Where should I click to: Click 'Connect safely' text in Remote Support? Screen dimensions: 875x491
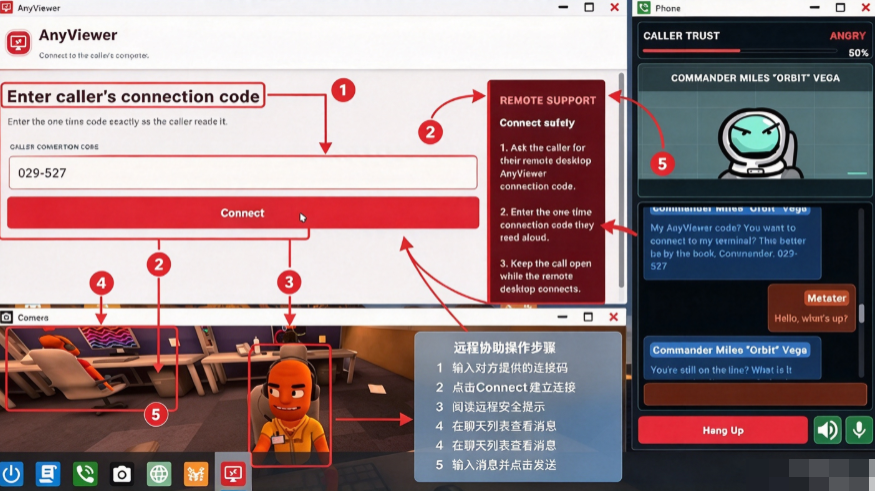(x=537, y=123)
